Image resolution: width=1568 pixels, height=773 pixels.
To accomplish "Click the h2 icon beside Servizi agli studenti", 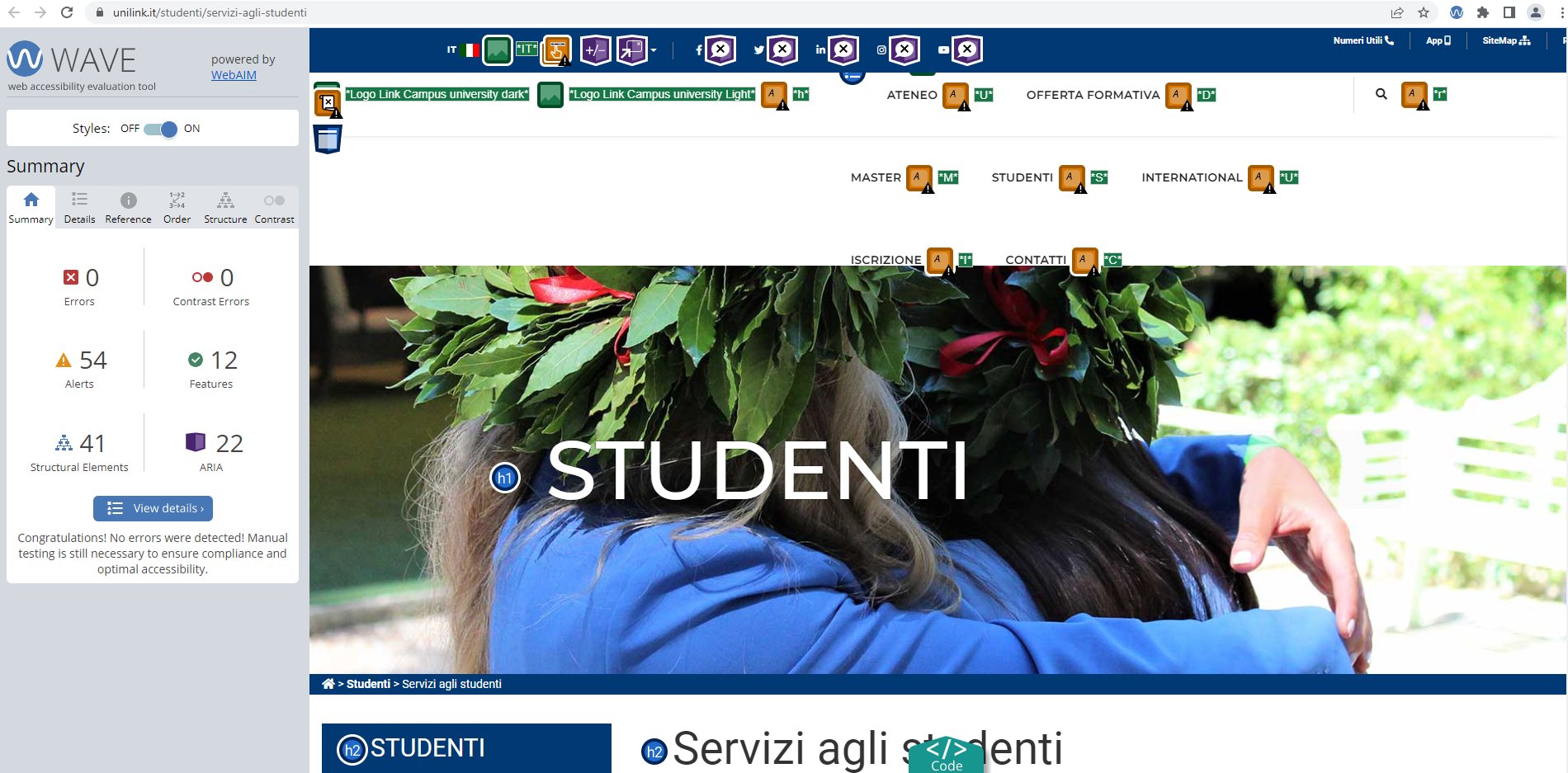I will 654,751.
